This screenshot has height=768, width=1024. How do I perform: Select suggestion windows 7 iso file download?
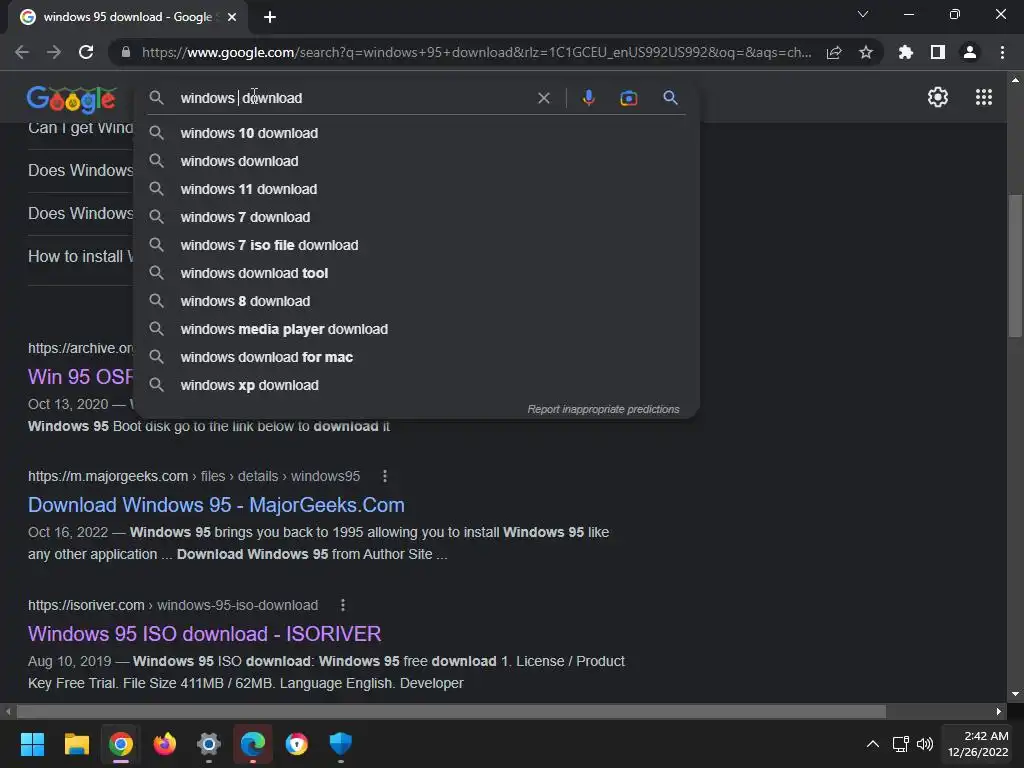tap(416, 246)
